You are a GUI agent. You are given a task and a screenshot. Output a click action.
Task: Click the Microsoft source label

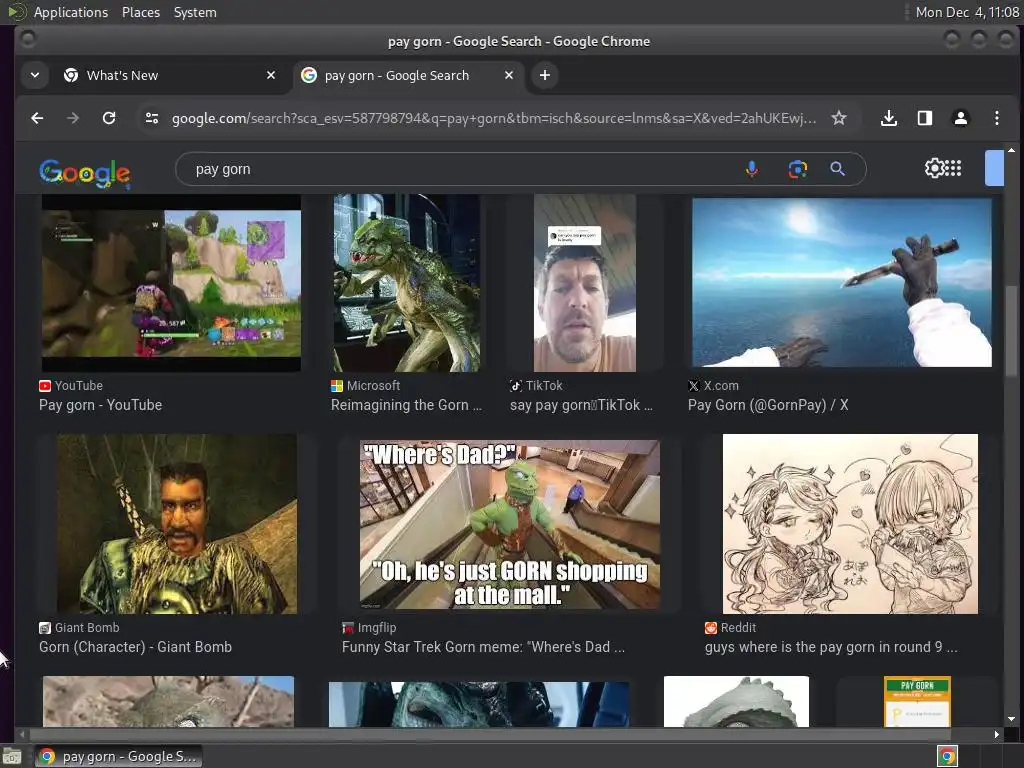373,386
